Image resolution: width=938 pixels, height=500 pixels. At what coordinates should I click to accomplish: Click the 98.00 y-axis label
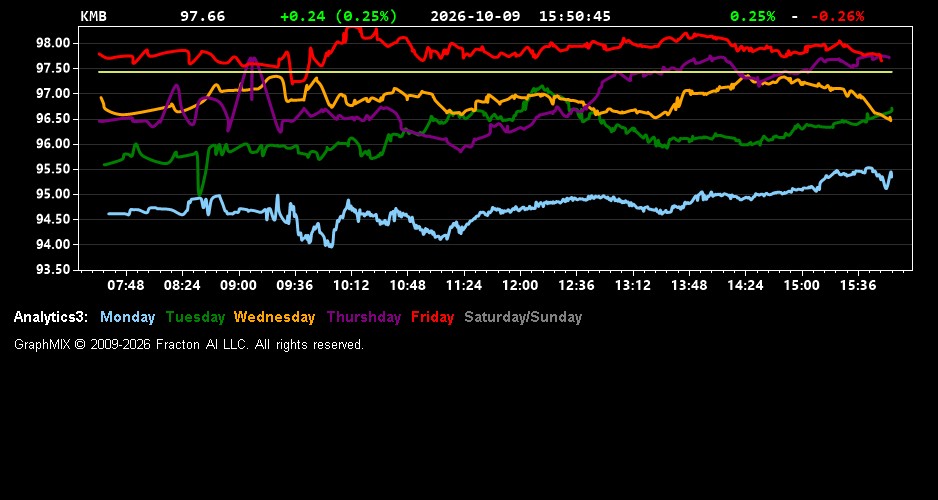click(54, 43)
